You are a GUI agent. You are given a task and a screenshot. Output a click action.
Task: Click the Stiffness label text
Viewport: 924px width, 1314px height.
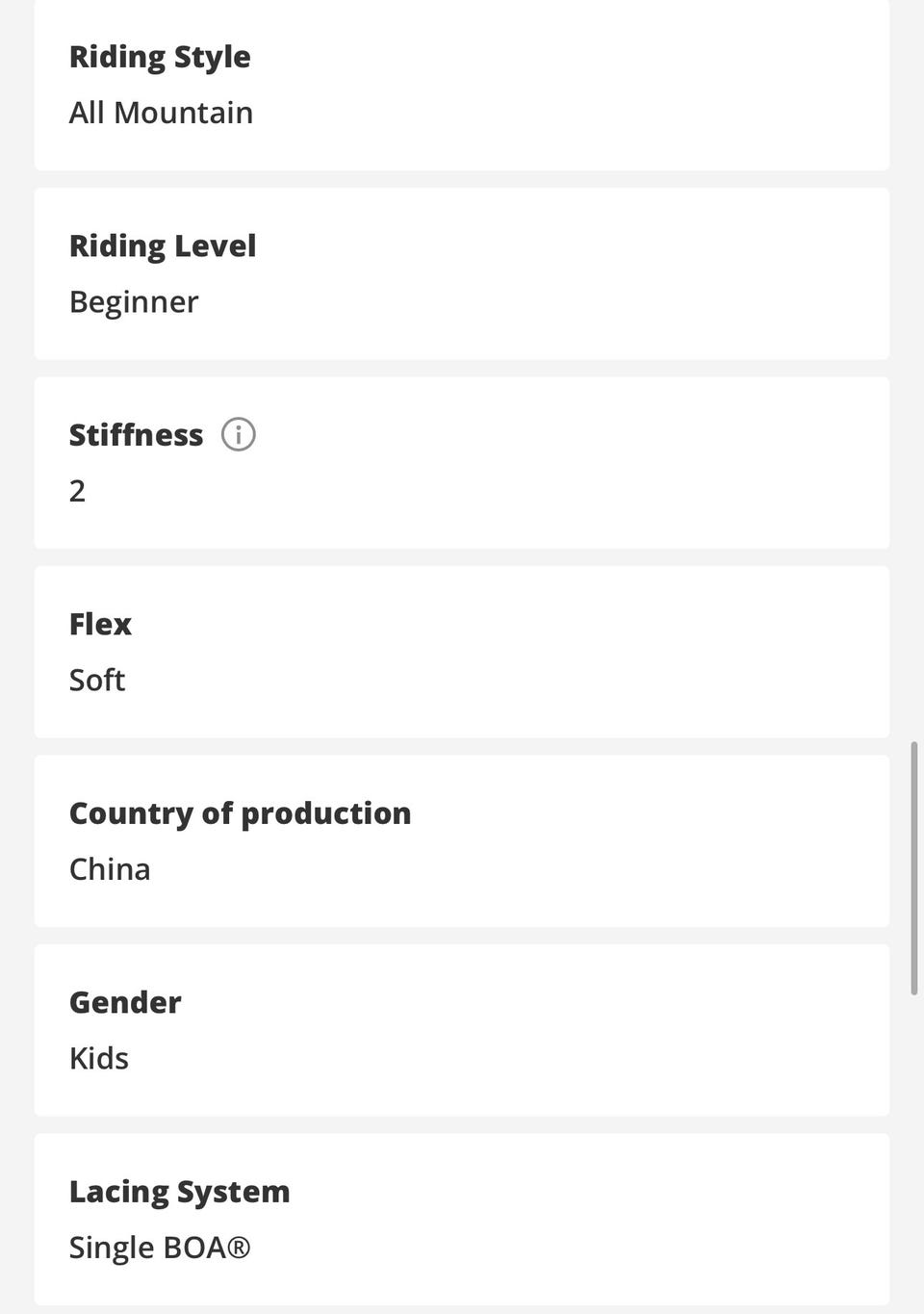pos(136,434)
